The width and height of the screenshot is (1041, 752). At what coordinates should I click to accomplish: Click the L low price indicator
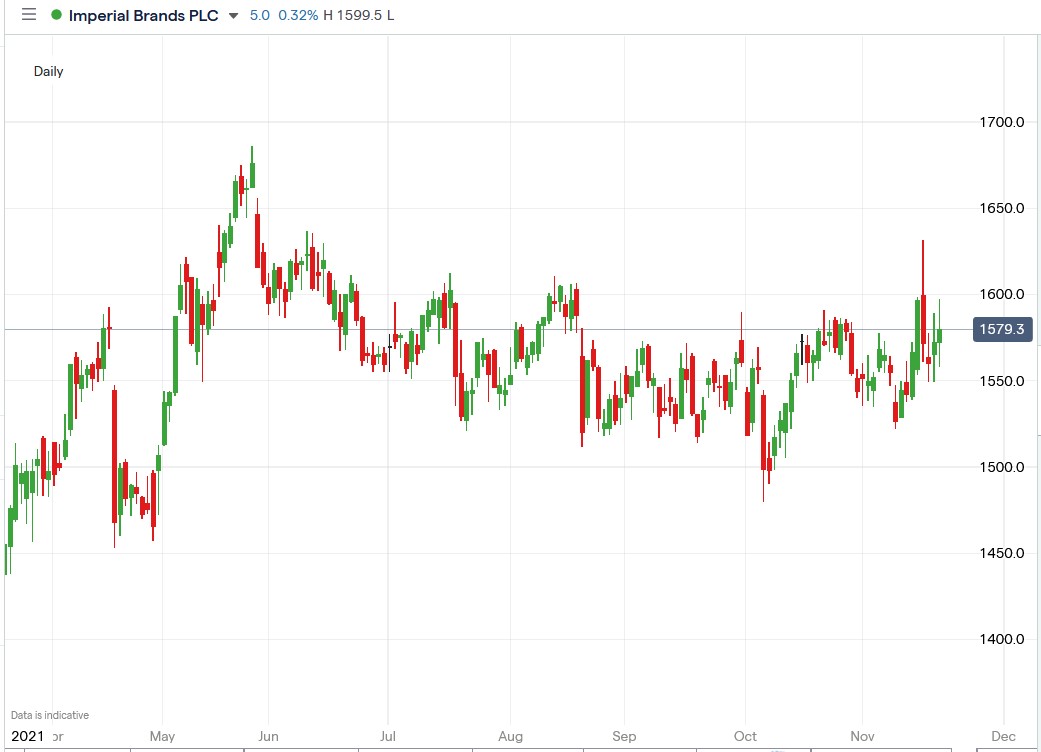click(389, 14)
